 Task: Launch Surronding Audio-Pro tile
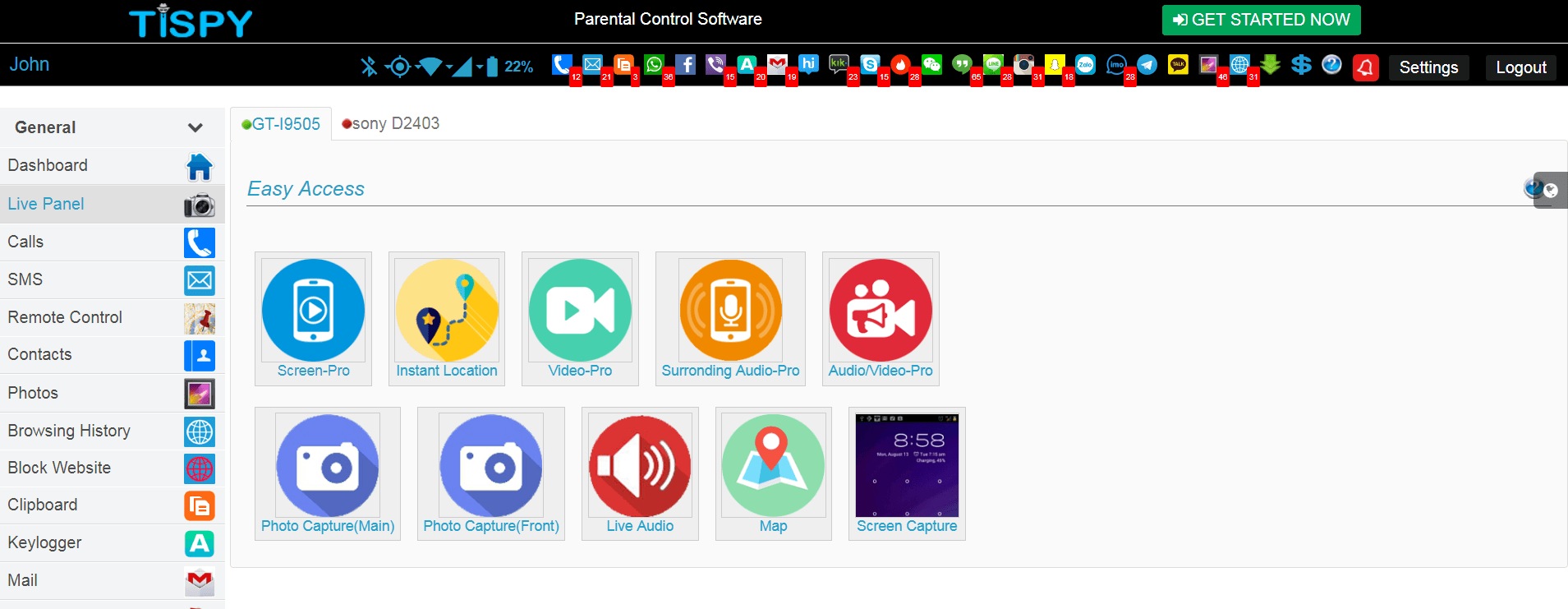(x=730, y=318)
